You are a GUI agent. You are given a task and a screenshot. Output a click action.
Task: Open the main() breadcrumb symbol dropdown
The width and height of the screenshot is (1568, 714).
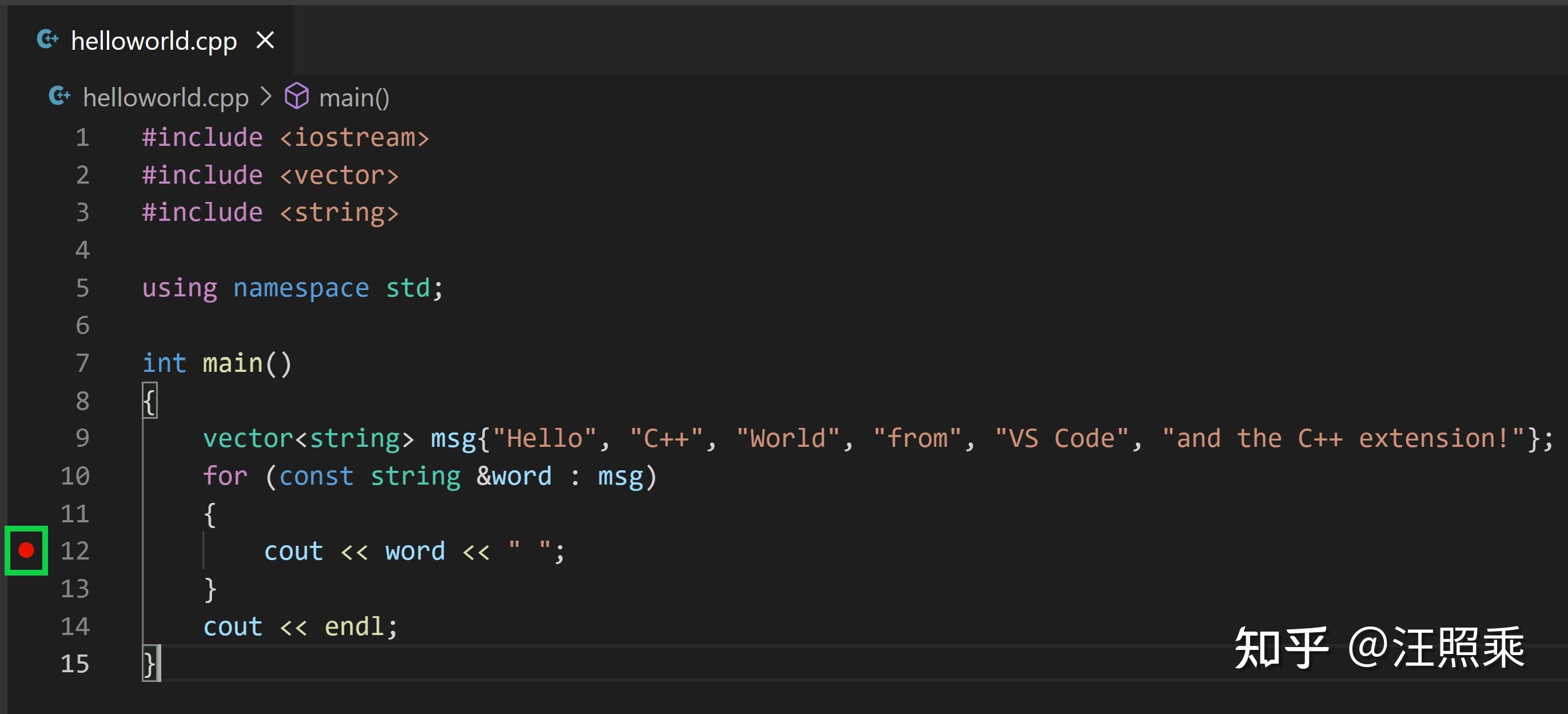pyautogui.click(x=353, y=97)
